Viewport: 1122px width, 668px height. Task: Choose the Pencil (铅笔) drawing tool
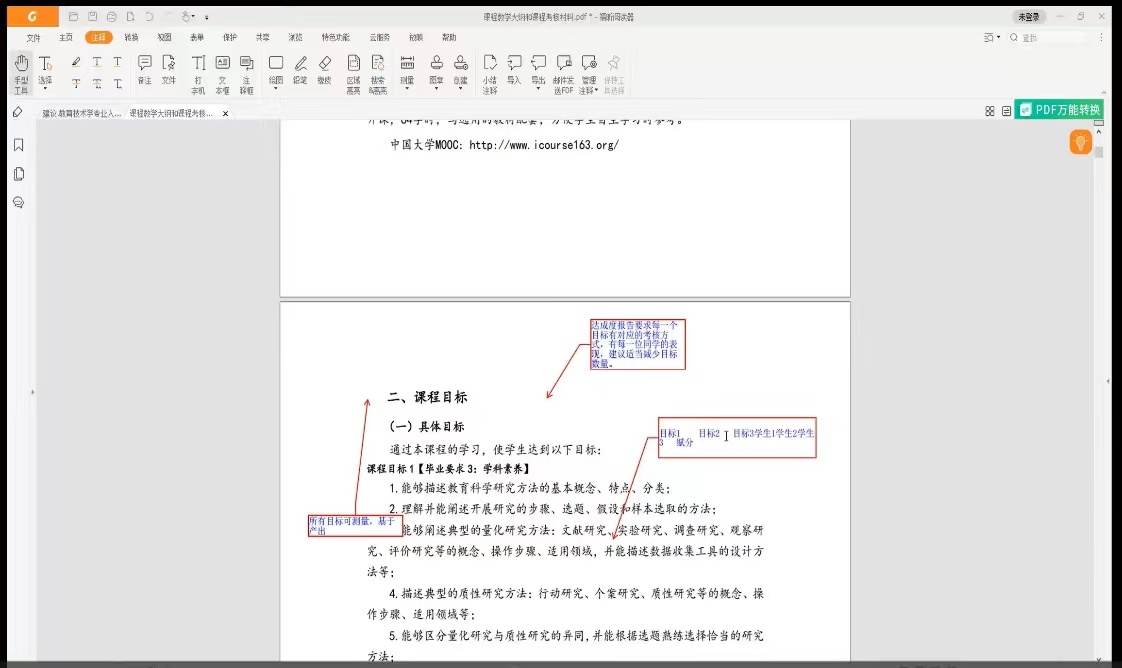tap(300, 72)
